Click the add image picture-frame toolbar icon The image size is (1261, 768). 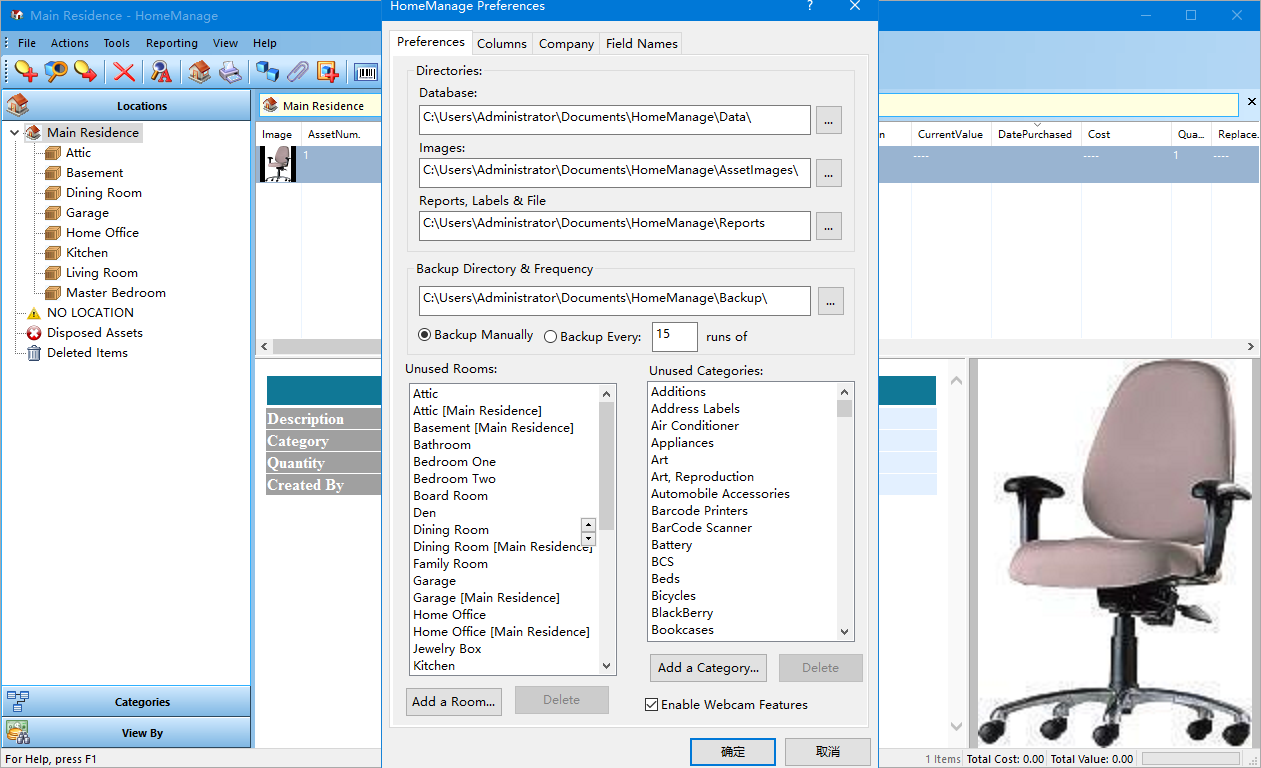pyautogui.click(x=327, y=71)
